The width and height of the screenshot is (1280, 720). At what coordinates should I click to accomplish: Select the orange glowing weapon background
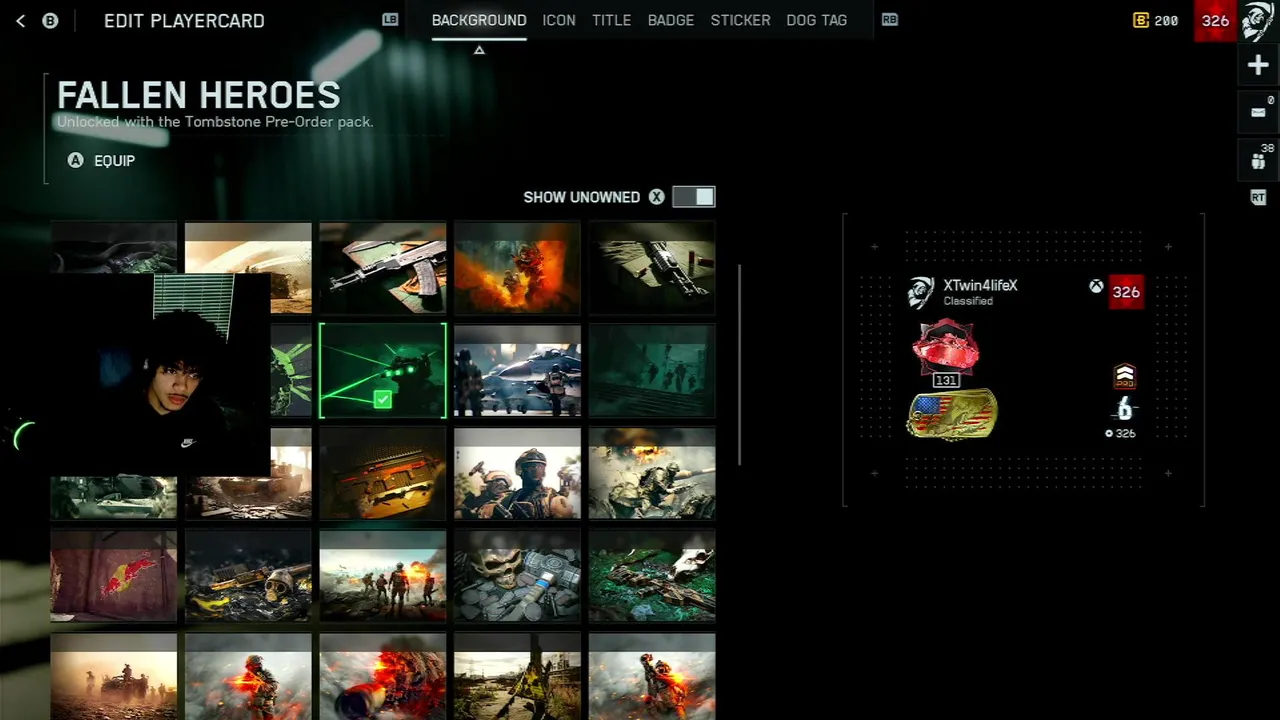tap(382, 474)
